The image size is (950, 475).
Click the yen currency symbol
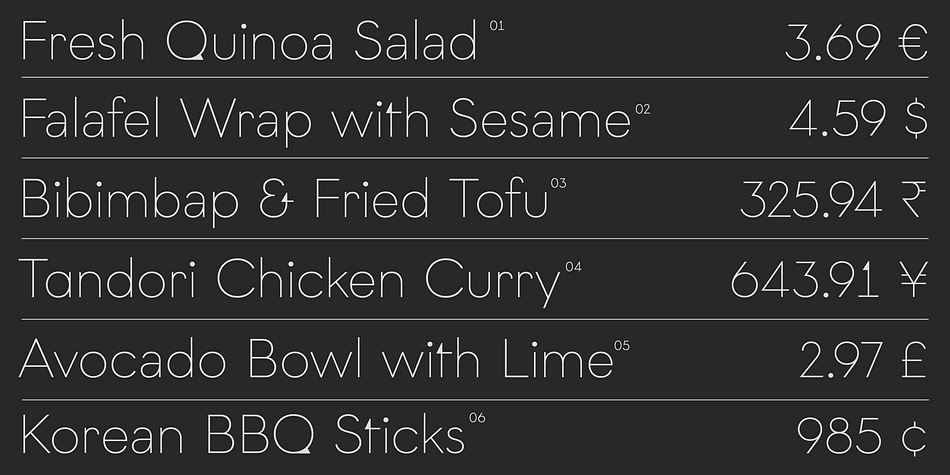click(914, 279)
